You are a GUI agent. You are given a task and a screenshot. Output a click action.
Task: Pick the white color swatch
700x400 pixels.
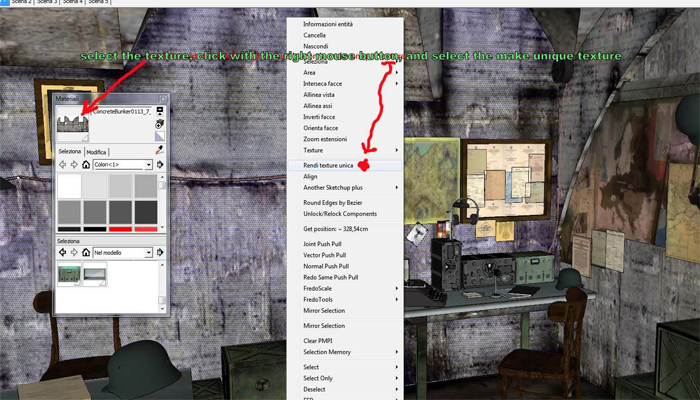pyautogui.click(x=69, y=186)
